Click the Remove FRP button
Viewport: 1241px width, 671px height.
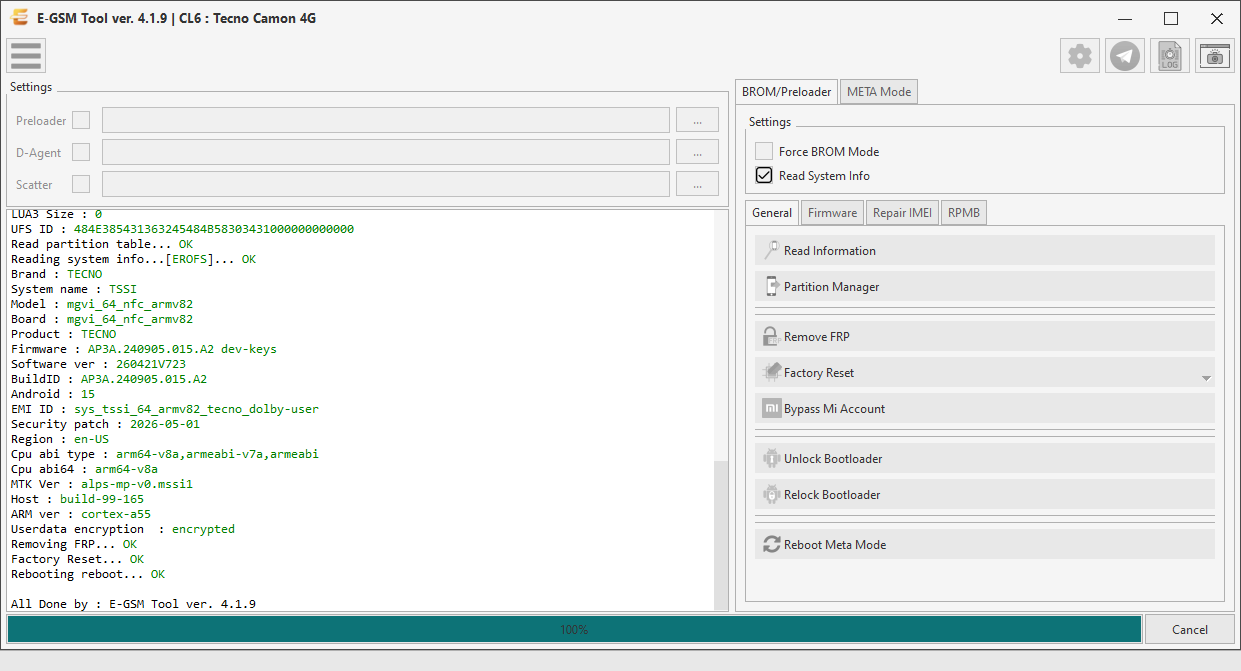[985, 336]
